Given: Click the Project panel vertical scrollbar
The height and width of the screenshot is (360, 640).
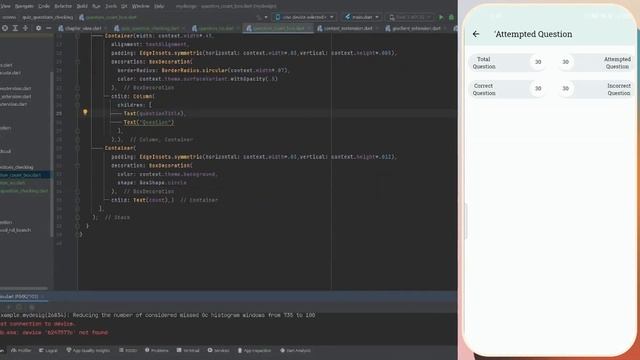Looking at the screenshot, I should (51, 154).
